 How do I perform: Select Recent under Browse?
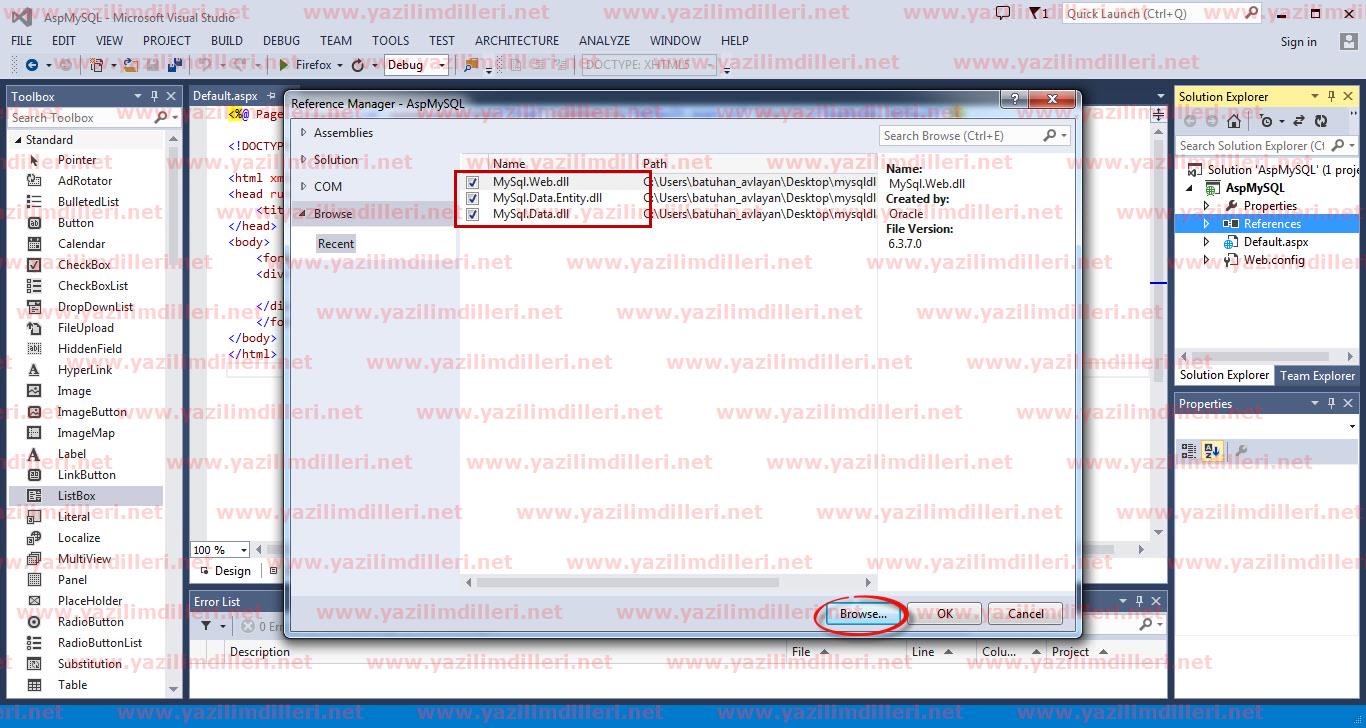(336, 244)
